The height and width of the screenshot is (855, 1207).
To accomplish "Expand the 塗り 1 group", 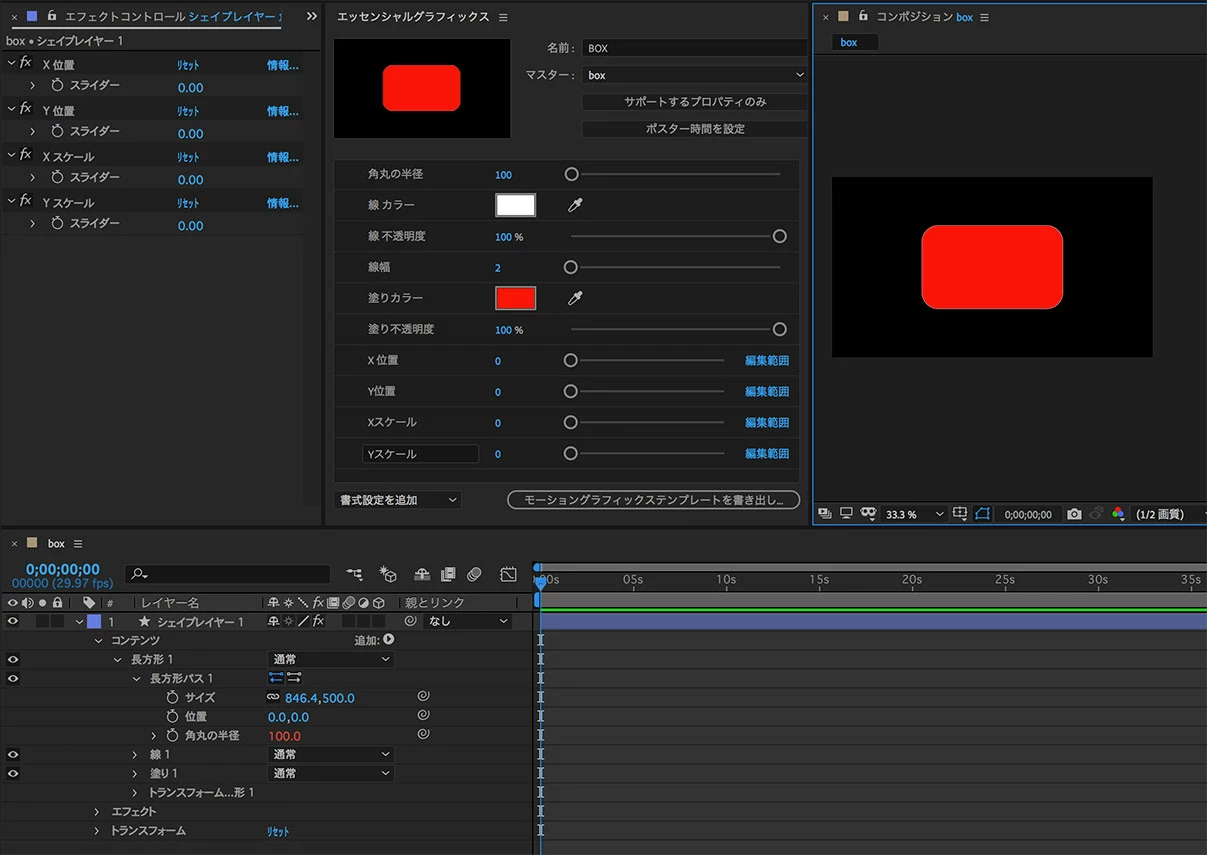I will pyautogui.click(x=135, y=773).
